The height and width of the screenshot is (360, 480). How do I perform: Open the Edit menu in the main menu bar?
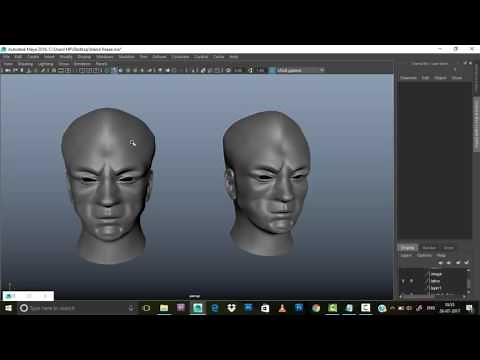click(19, 57)
